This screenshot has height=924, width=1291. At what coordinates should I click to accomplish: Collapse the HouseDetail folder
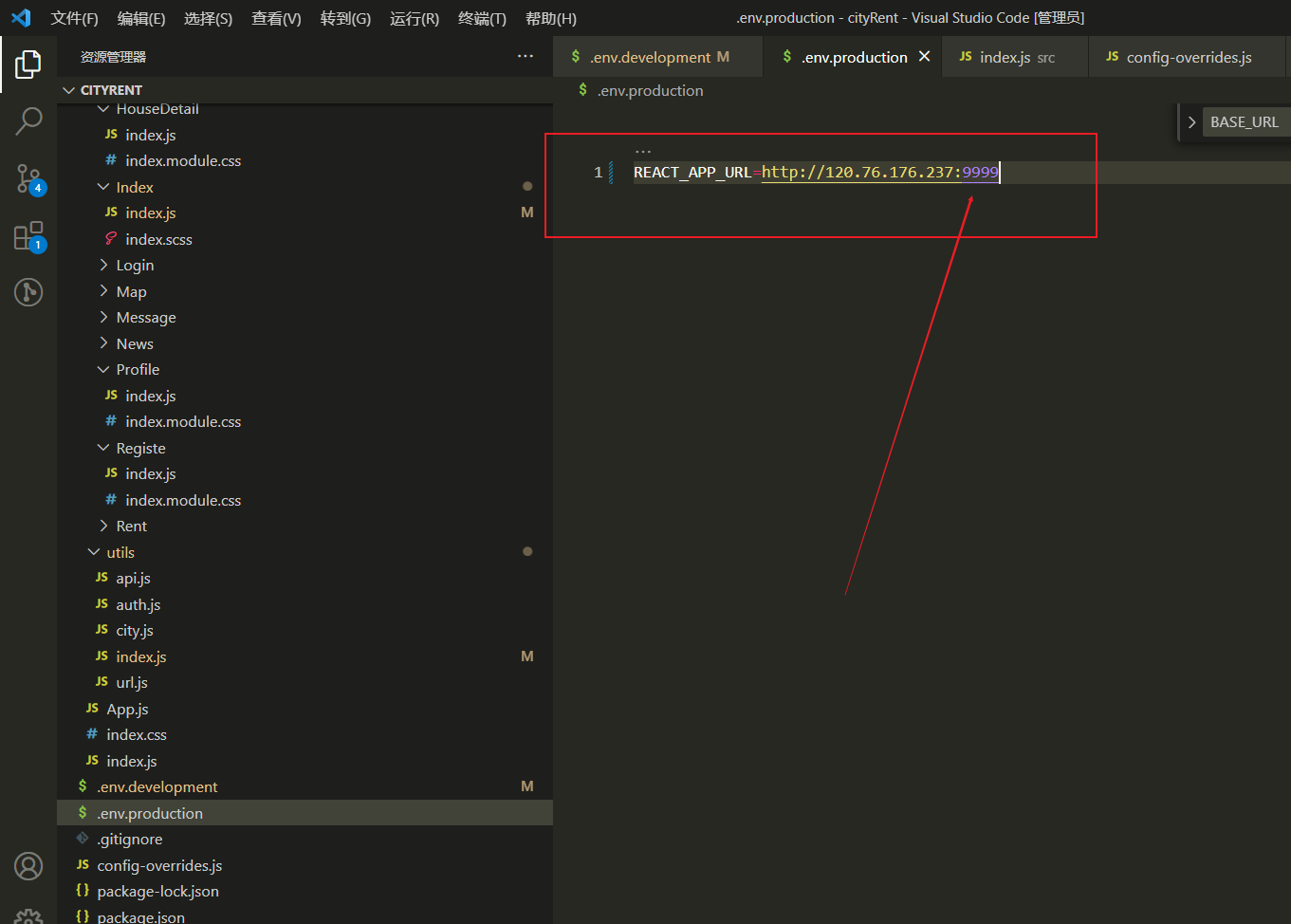(304, 109)
